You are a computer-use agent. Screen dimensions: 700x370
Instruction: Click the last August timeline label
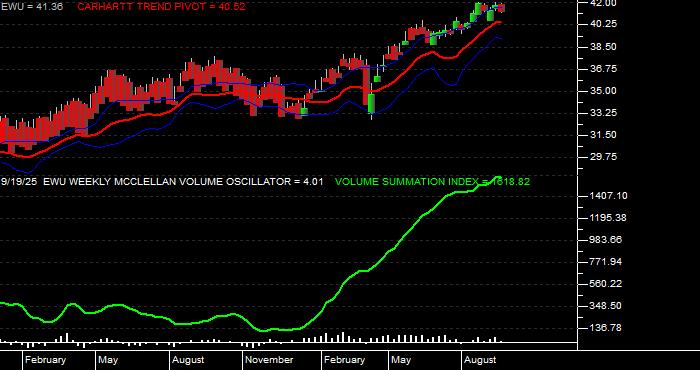[x=479, y=360]
